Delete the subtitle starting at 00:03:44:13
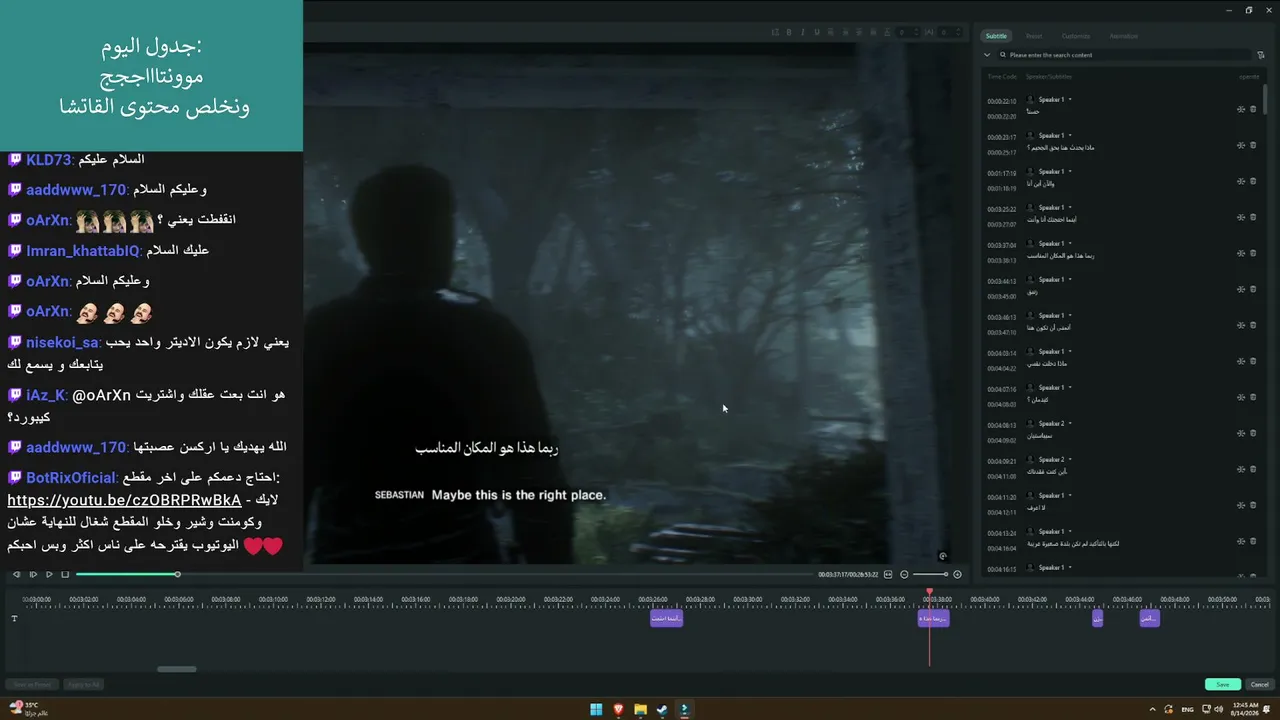This screenshot has width=1280, height=720. (1253, 289)
